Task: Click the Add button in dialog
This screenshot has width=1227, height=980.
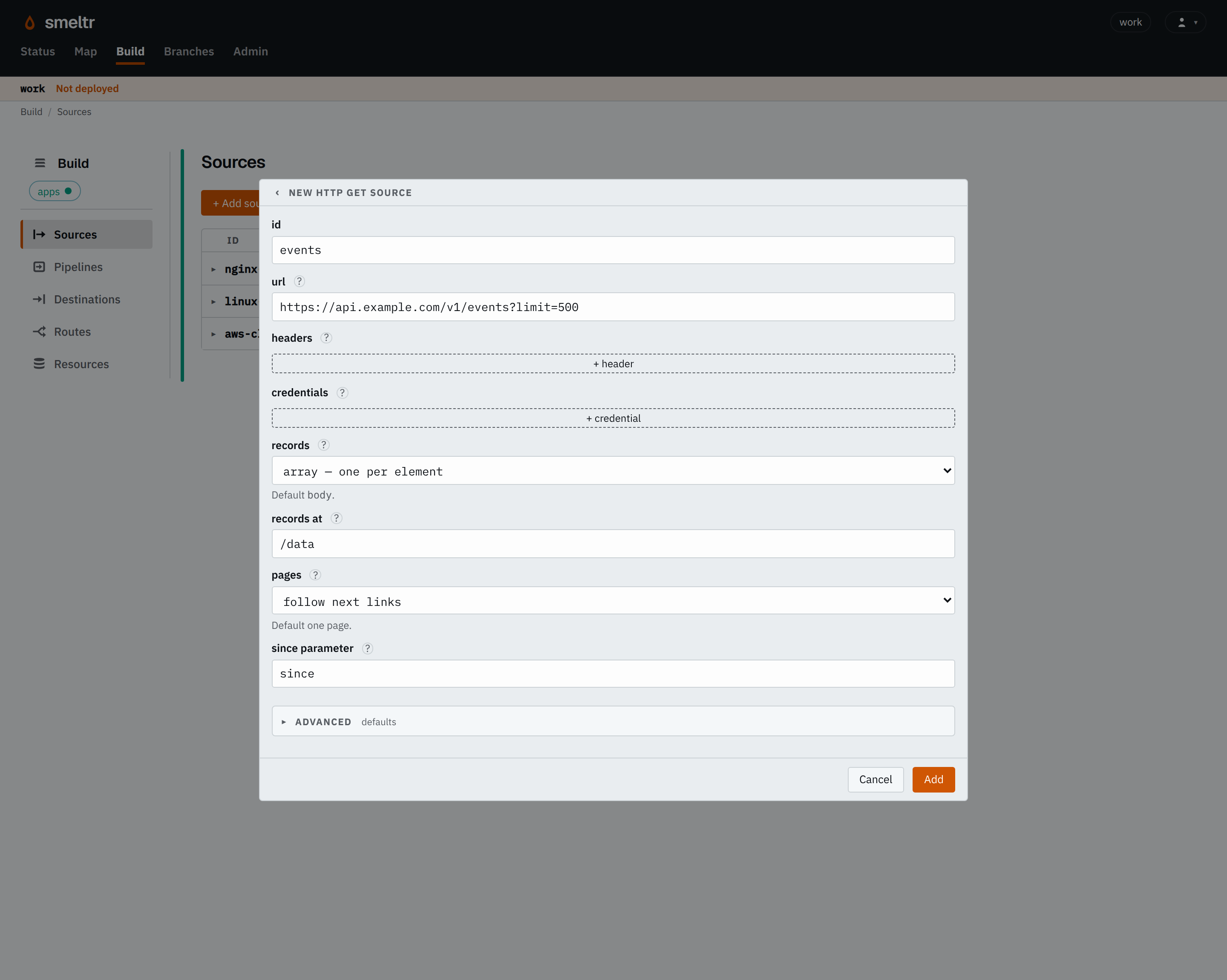Action: pyautogui.click(x=933, y=780)
